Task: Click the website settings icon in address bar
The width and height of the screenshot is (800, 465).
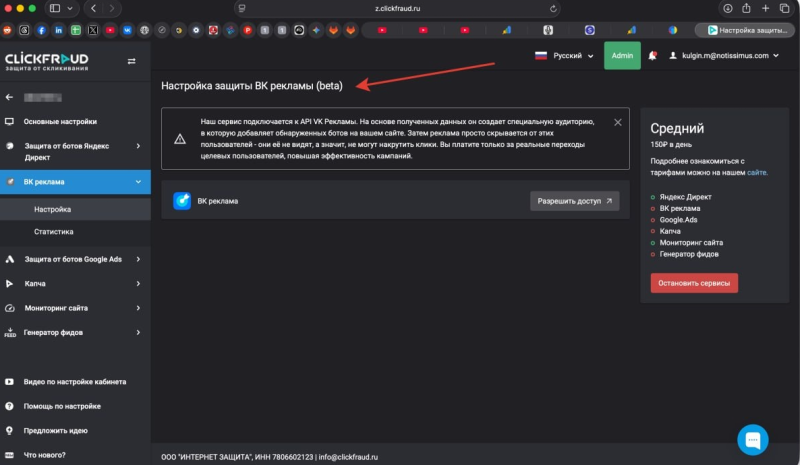Action: (x=242, y=8)
